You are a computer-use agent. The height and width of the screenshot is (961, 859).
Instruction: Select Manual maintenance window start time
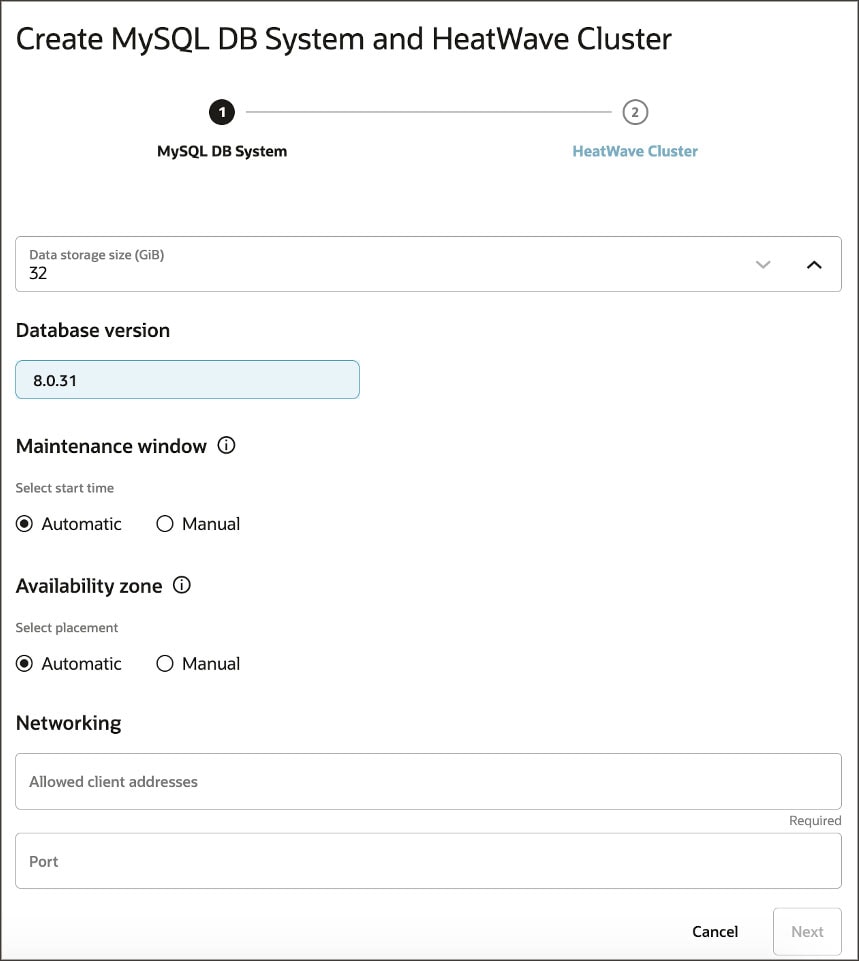click(x=164, y=523)
